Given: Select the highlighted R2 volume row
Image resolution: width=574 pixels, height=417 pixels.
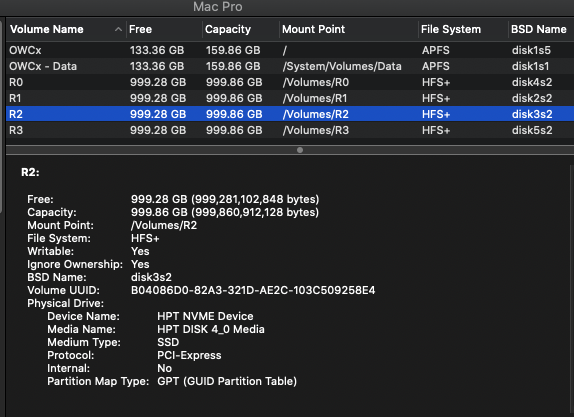Looking at the screenshot, I should coord(290,114).
